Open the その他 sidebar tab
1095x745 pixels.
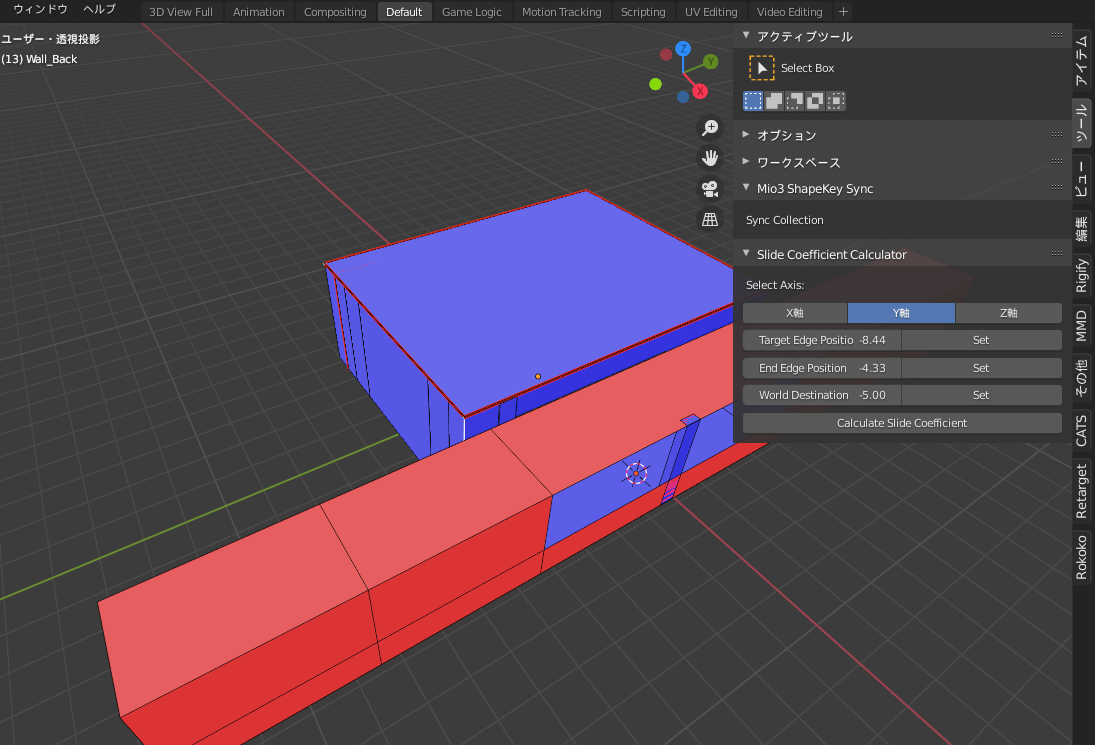coord(1082,378)
